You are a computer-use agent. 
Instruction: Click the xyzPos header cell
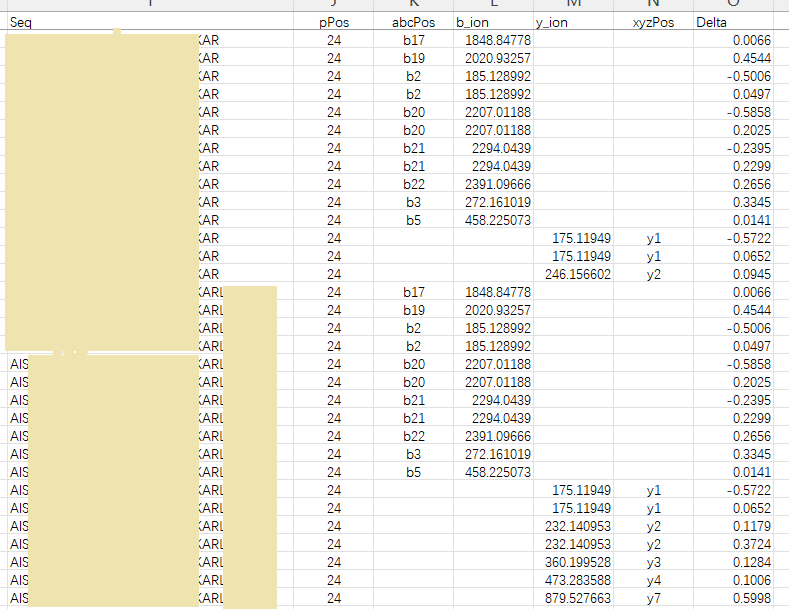point(653,22)
